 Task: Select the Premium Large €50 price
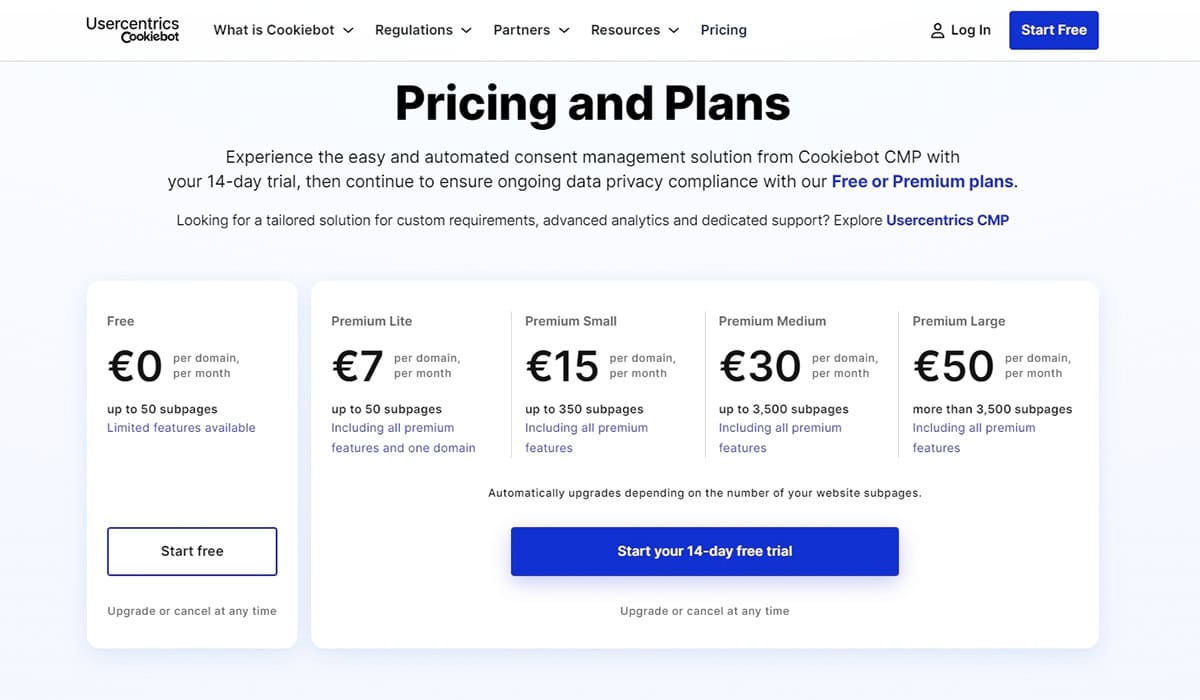954,366
